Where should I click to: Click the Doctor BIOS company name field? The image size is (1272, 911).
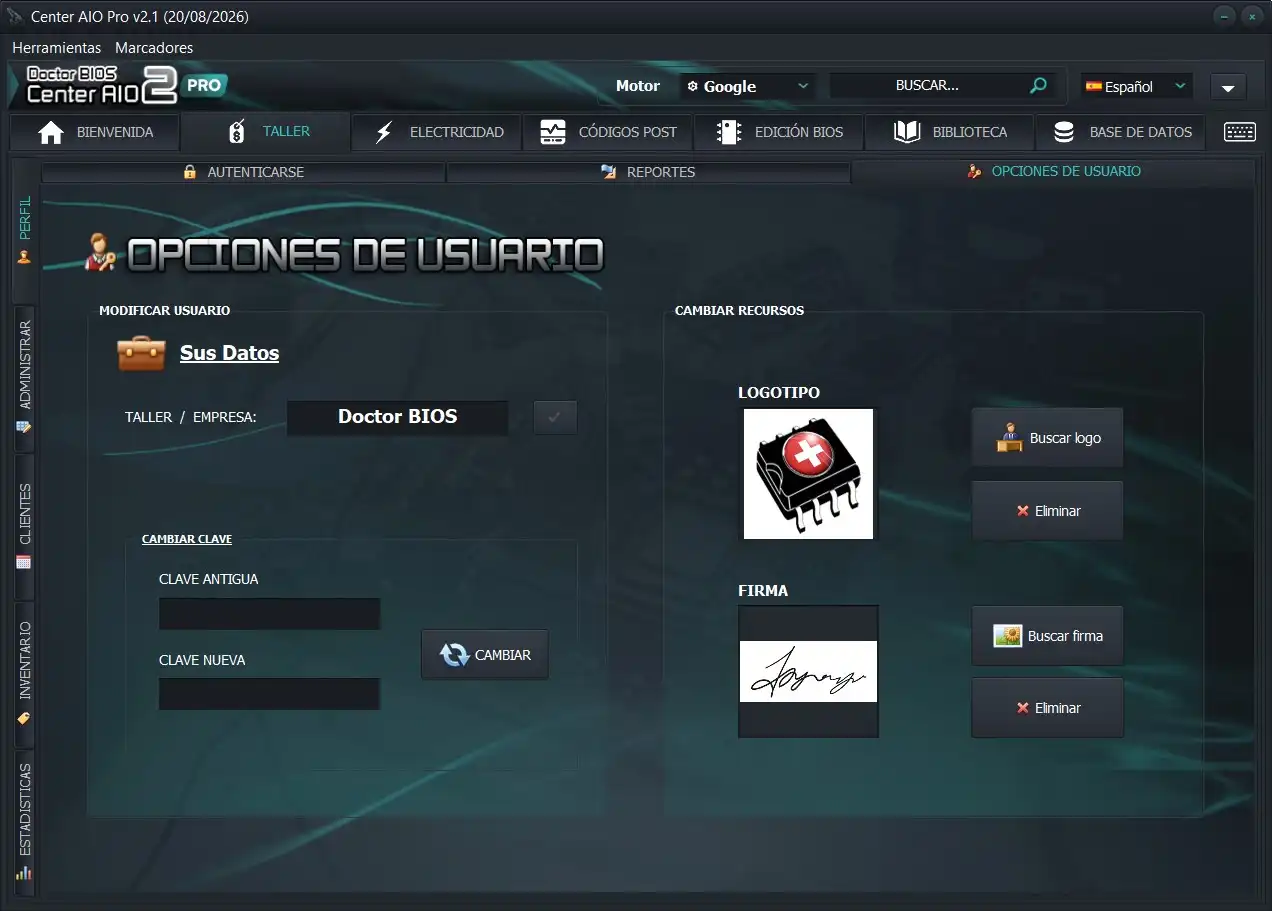click(398, 417)
